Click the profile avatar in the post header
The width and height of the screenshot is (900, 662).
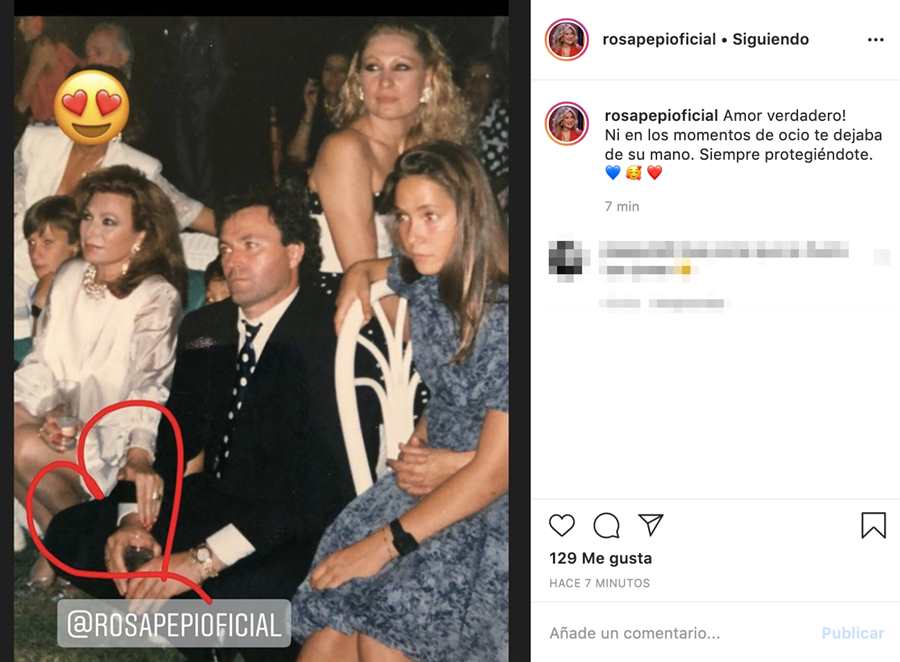click(x=566, y=40)
